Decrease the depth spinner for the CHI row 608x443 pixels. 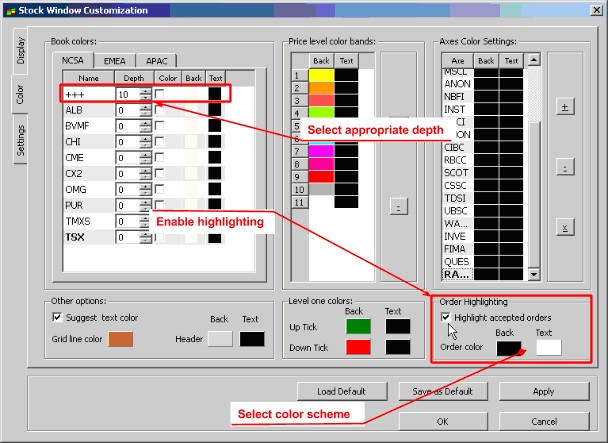pyautogui.click(x=146, y=145)
